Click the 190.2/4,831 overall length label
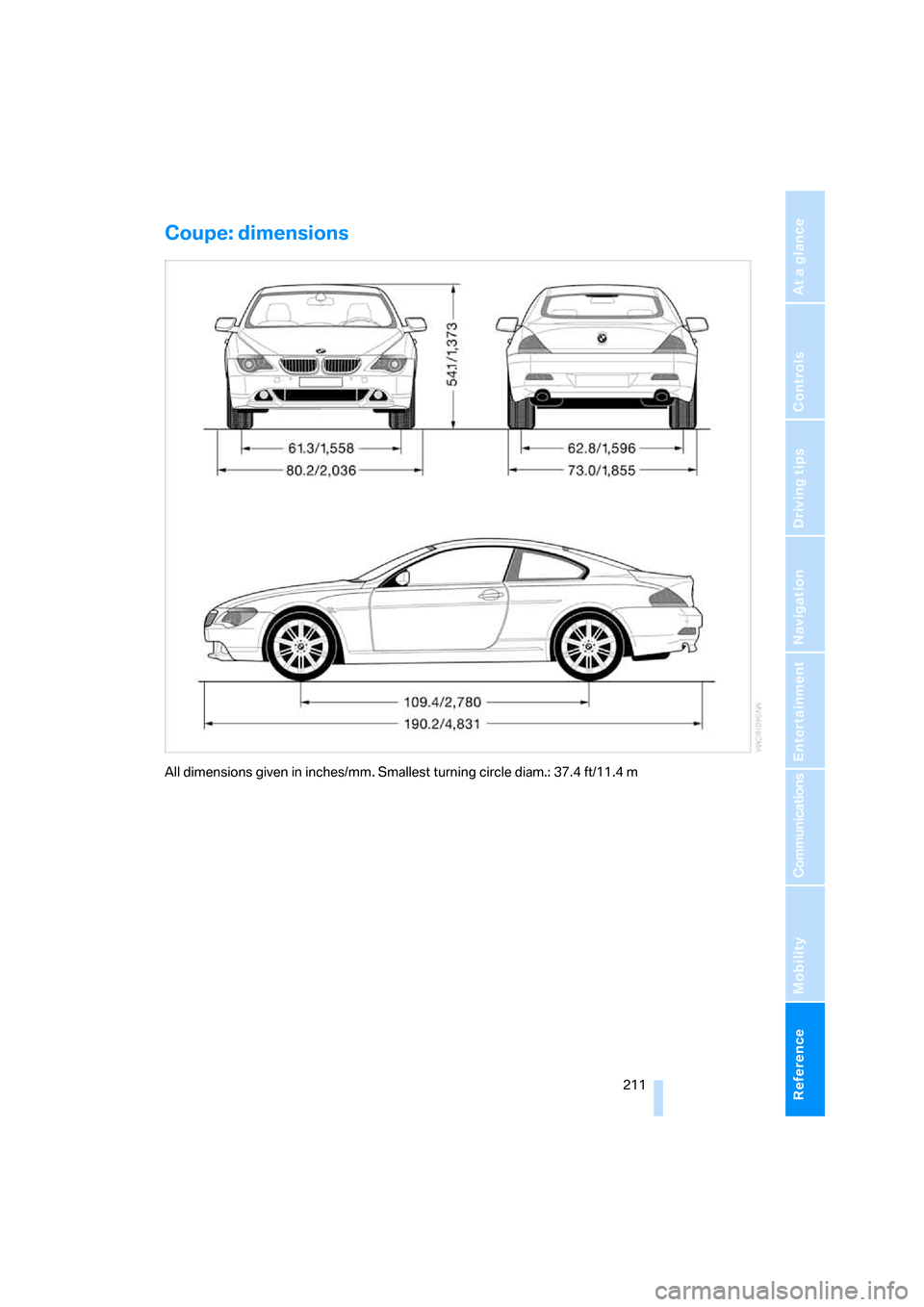The image size is (924, 1307). [442, 724]
